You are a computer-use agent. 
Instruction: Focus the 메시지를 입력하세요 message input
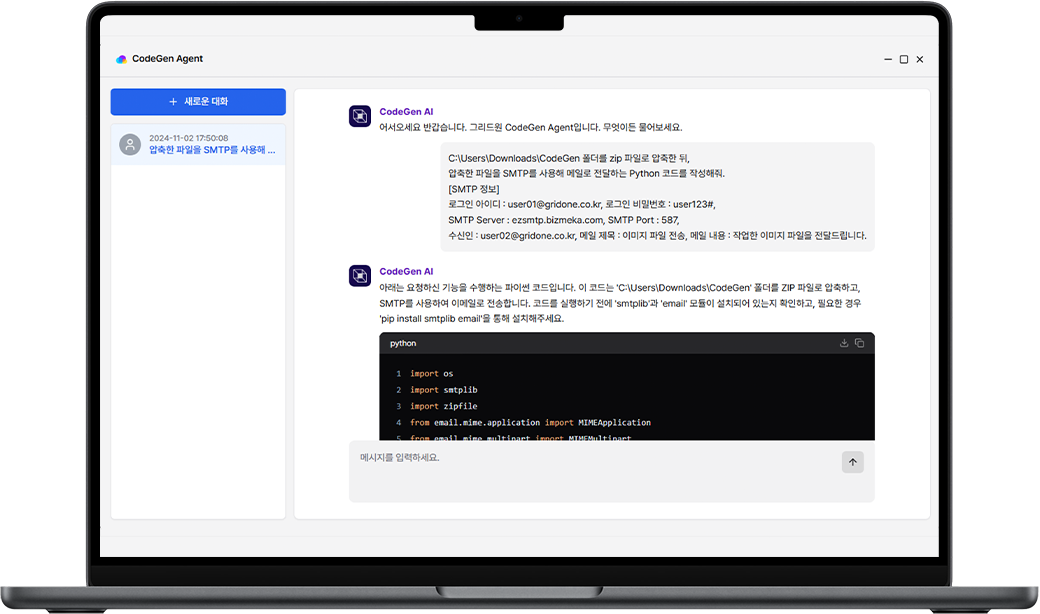pos(612,471)
